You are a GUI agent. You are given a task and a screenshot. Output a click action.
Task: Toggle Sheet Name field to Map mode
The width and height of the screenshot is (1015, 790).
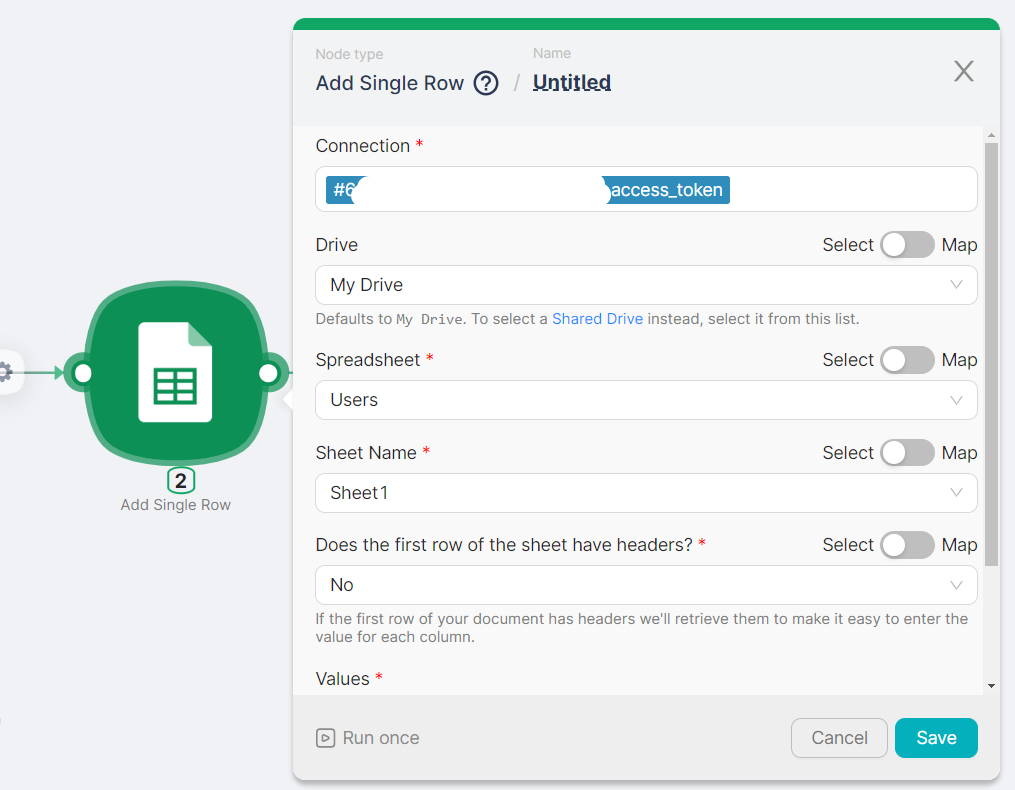pyautogui.click(x=907, y=453)
